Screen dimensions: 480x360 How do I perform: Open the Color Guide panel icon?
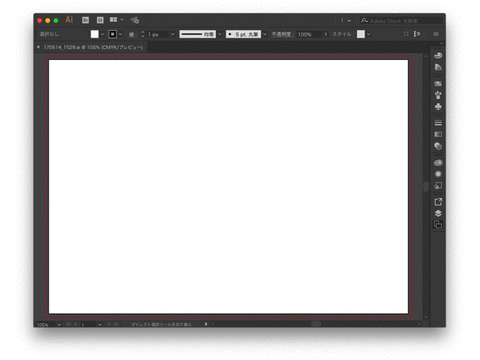click(438, 67)
